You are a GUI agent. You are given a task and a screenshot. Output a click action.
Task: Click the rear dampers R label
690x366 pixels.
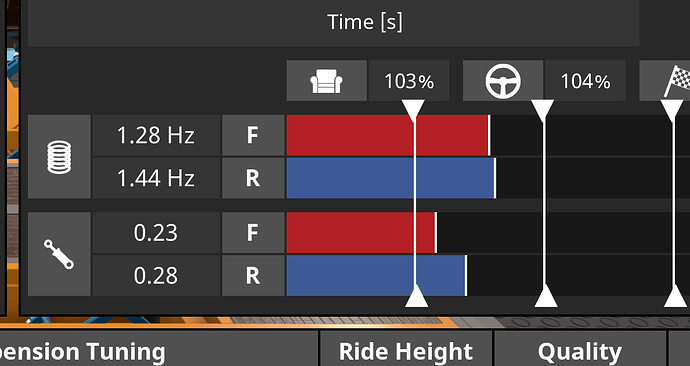point(253,276)
